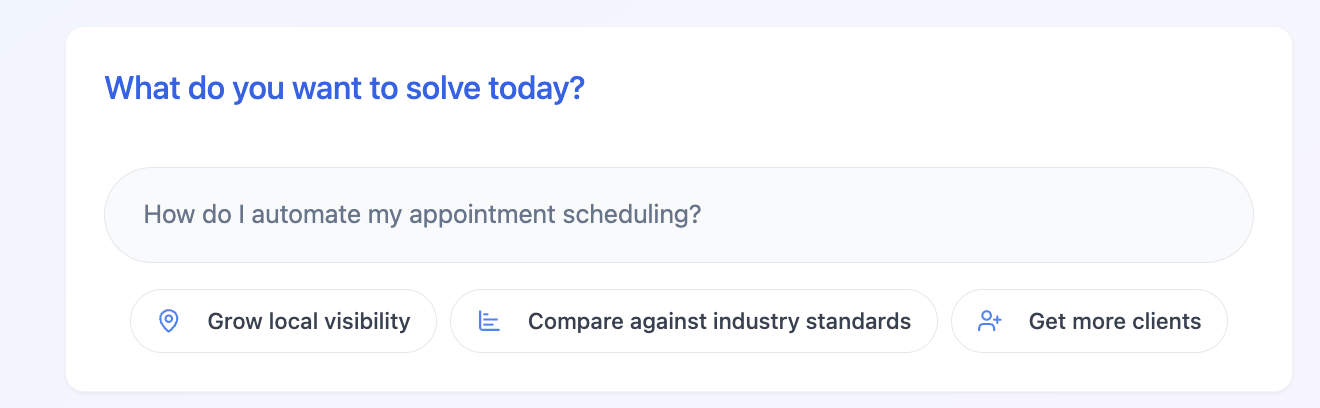Click the "What do you want to solve today?" heading
This screenshot has width=1320, height=408.
pyautogui.click(x=344, y=89)
